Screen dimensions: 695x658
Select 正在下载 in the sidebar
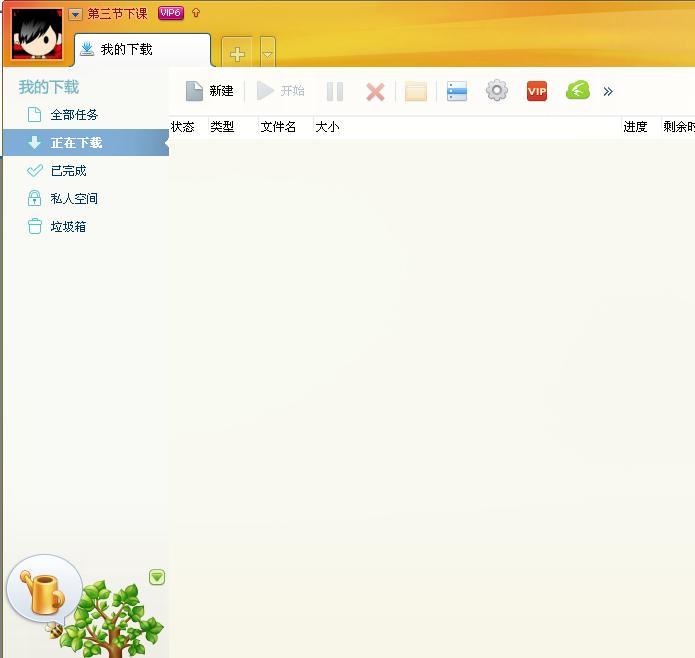(86, 143)
